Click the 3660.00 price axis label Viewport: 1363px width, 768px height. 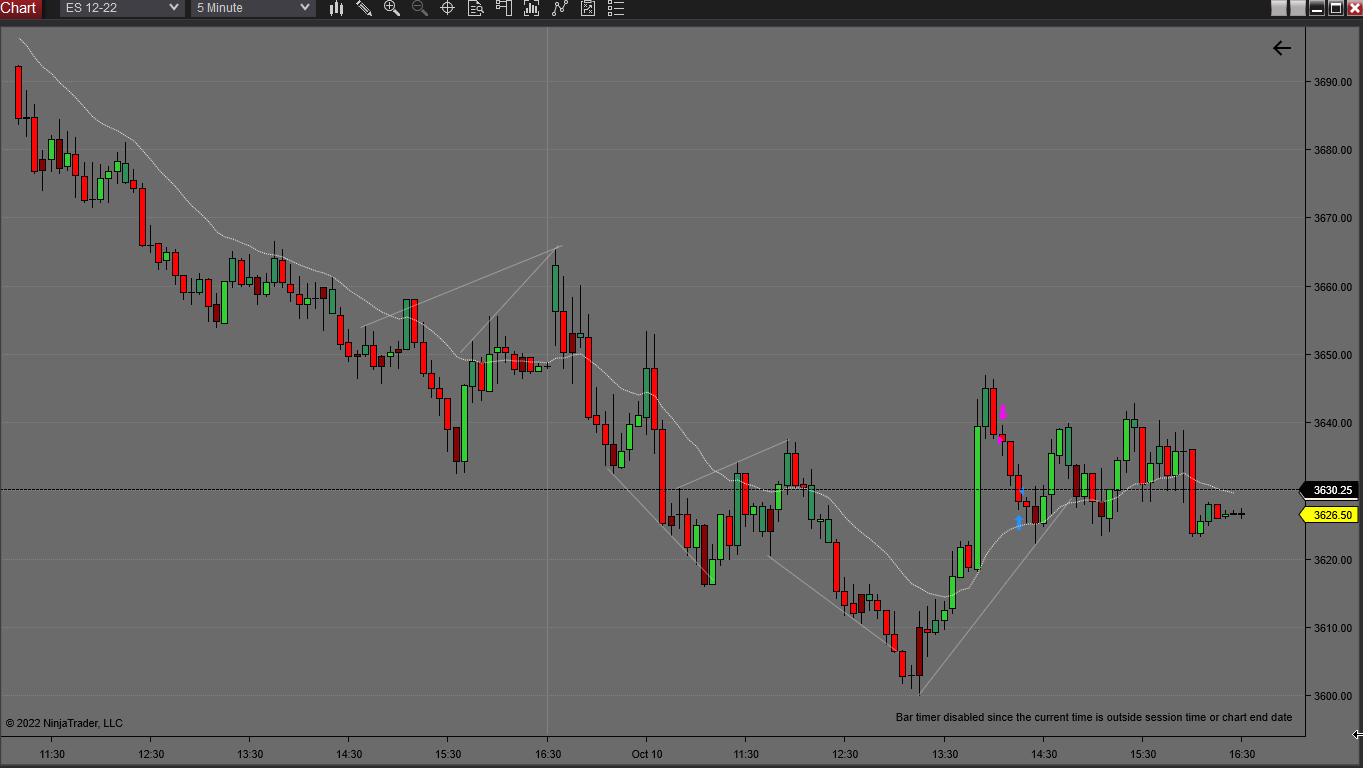click(x=1333, y=287)
